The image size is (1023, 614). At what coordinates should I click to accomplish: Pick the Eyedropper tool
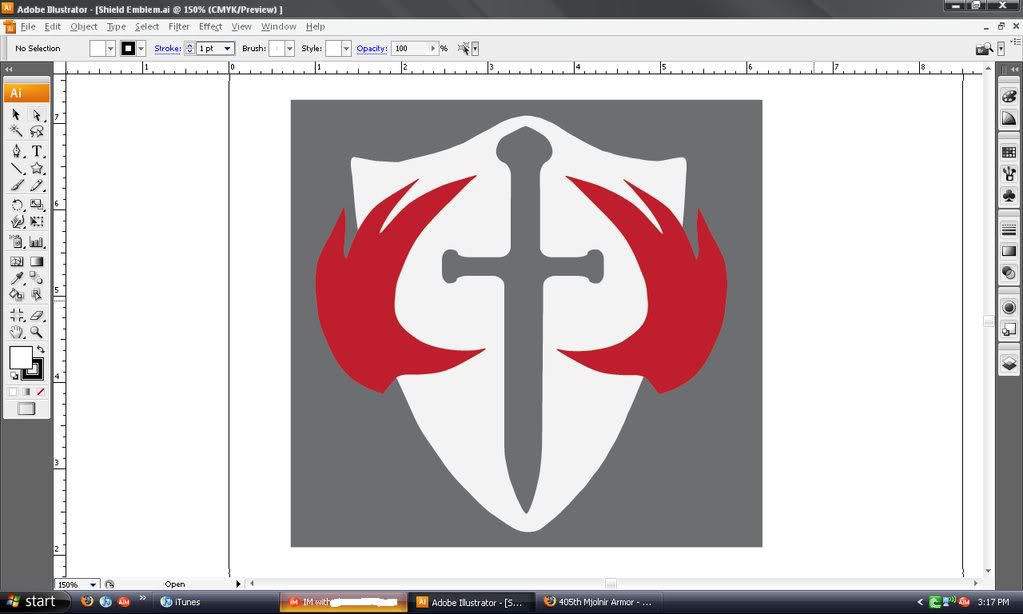(x=16, y=277)
